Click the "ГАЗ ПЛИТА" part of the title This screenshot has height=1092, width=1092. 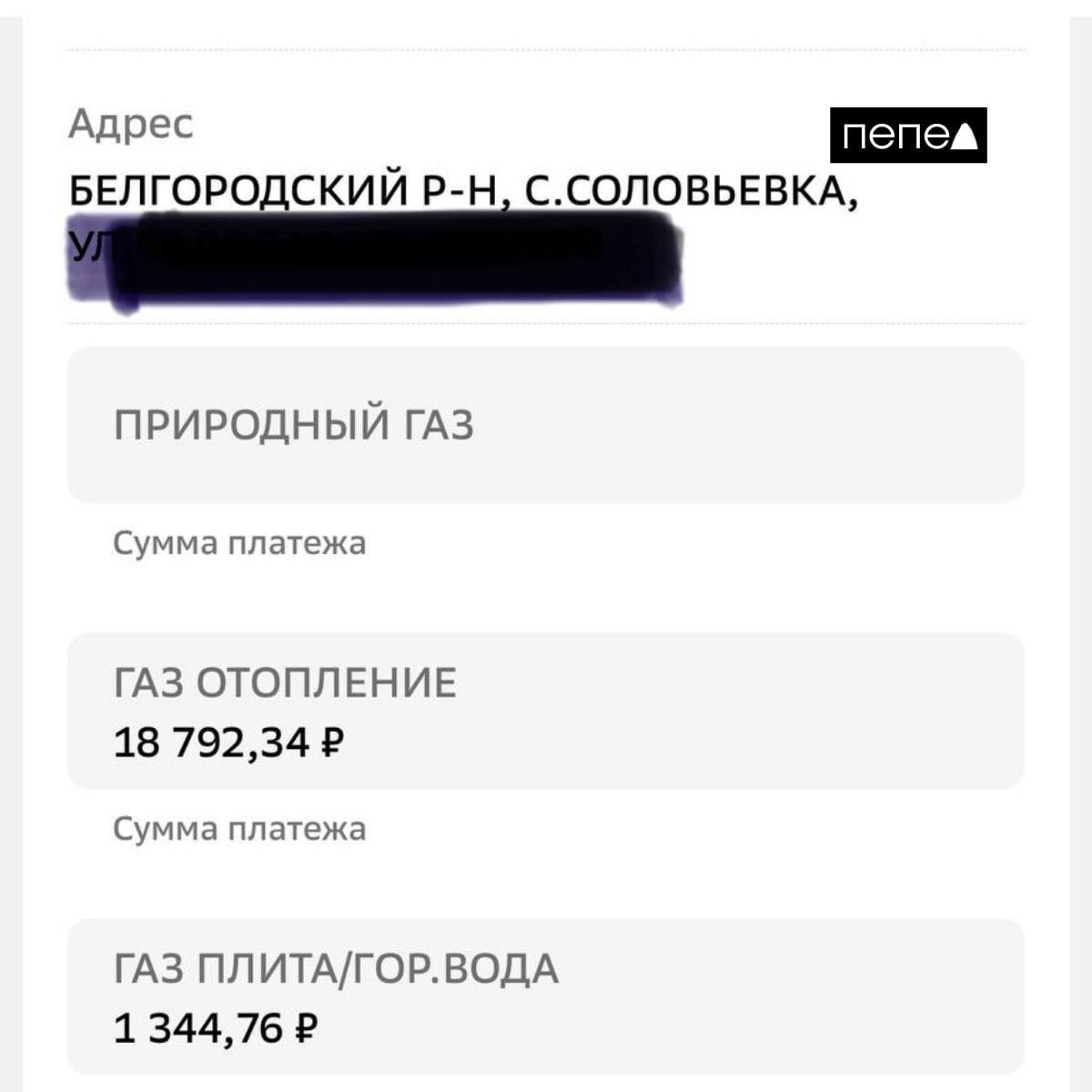pos(223,968)
